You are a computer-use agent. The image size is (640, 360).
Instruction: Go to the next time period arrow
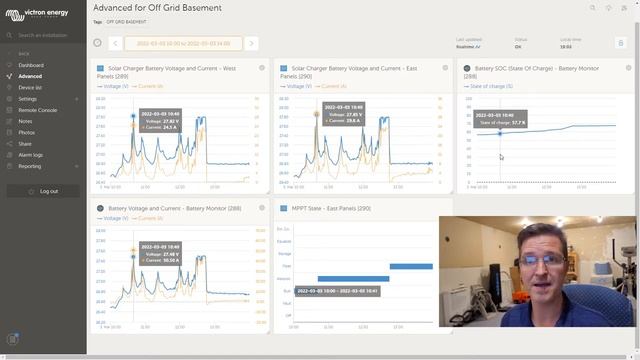[x=251, y=43]
